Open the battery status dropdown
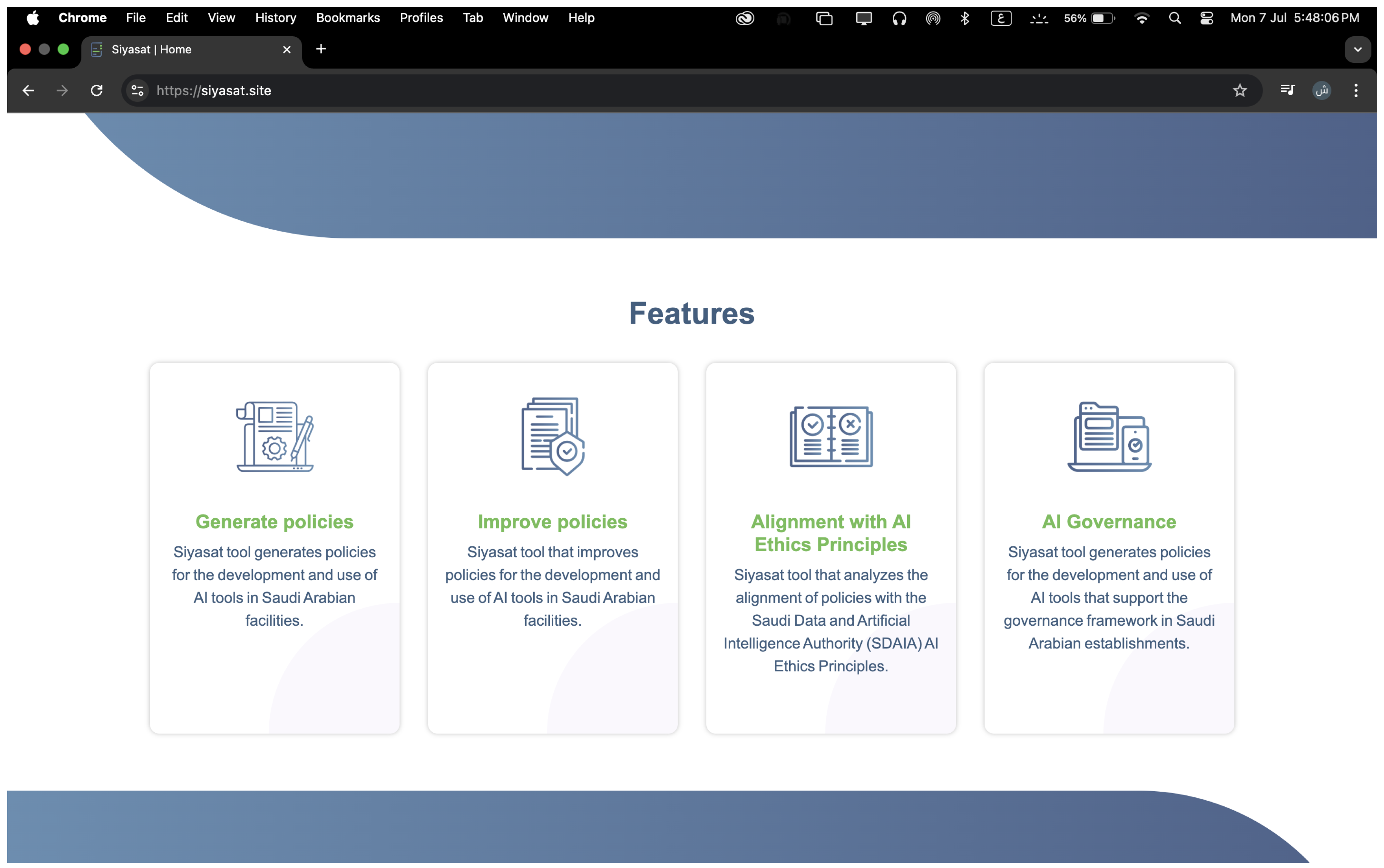Image resolution: width=1384 pixels, height=868 pixels. pyautogui.click(x=1089, y=18)
